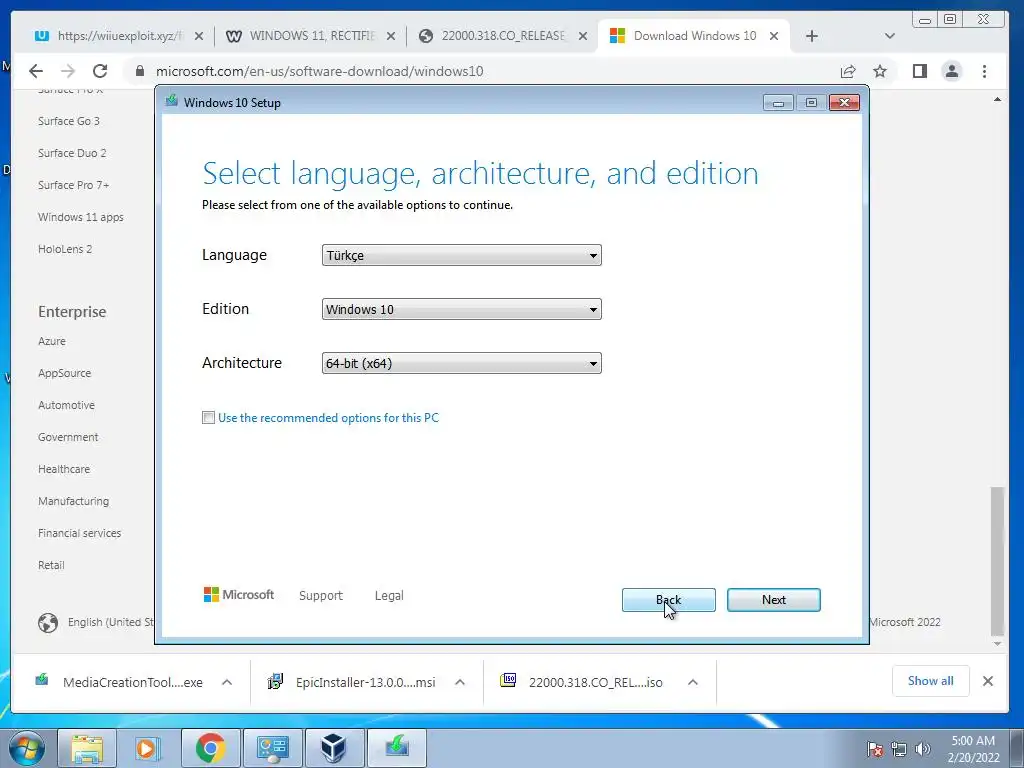Image resolution: width=1024 pixels, height=768 pixels.
Task: Share this page via share icon
Action: coord(848,71)
